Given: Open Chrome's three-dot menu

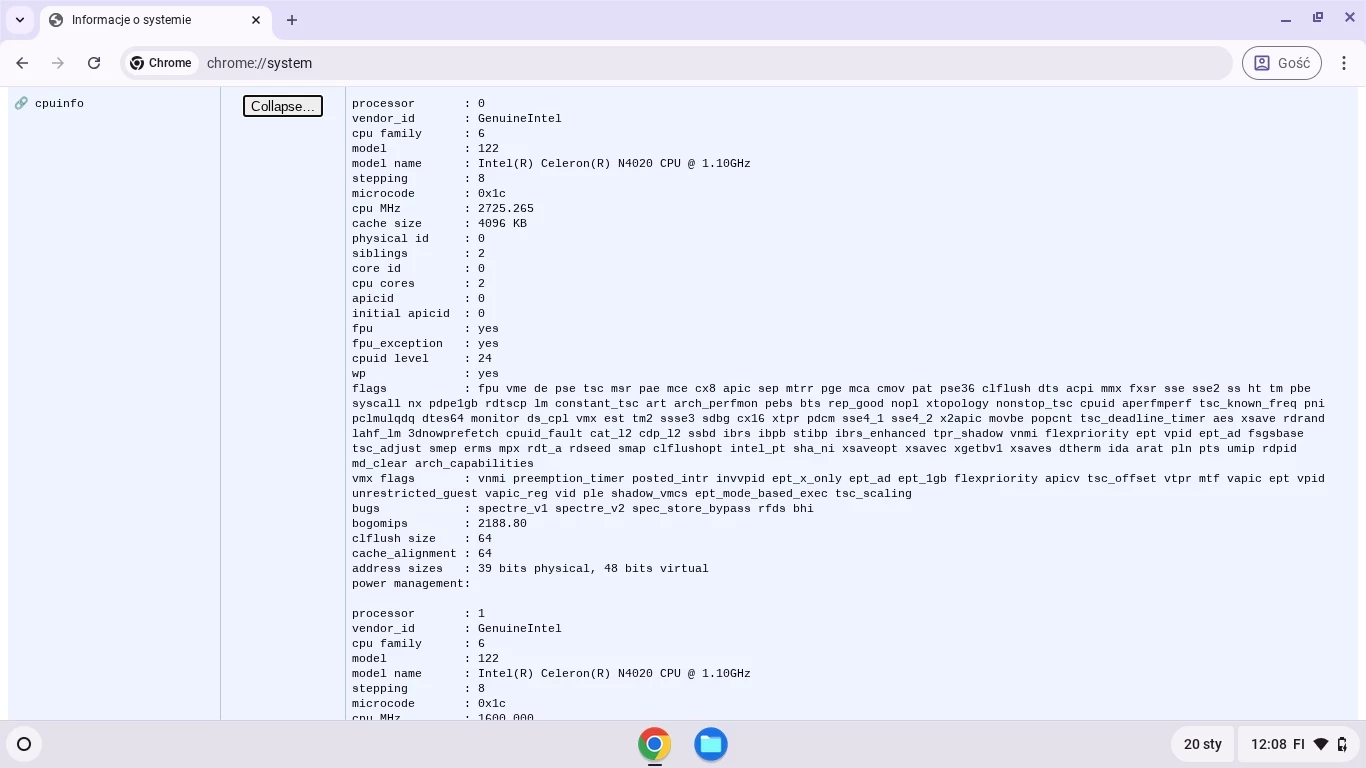Looking at the screenshot, I should point(1344,63).
